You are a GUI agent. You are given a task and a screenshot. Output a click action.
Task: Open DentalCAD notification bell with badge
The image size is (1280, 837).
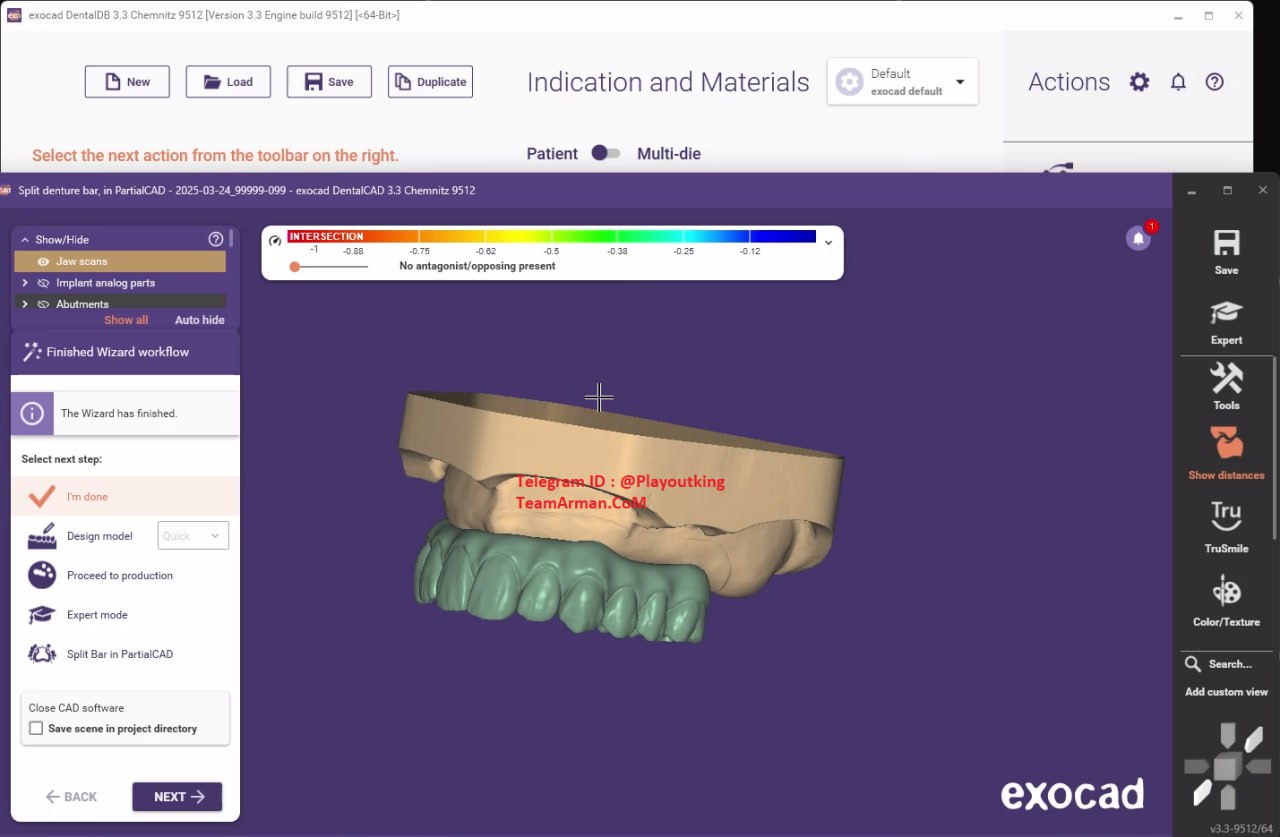tap(1138, 238)
